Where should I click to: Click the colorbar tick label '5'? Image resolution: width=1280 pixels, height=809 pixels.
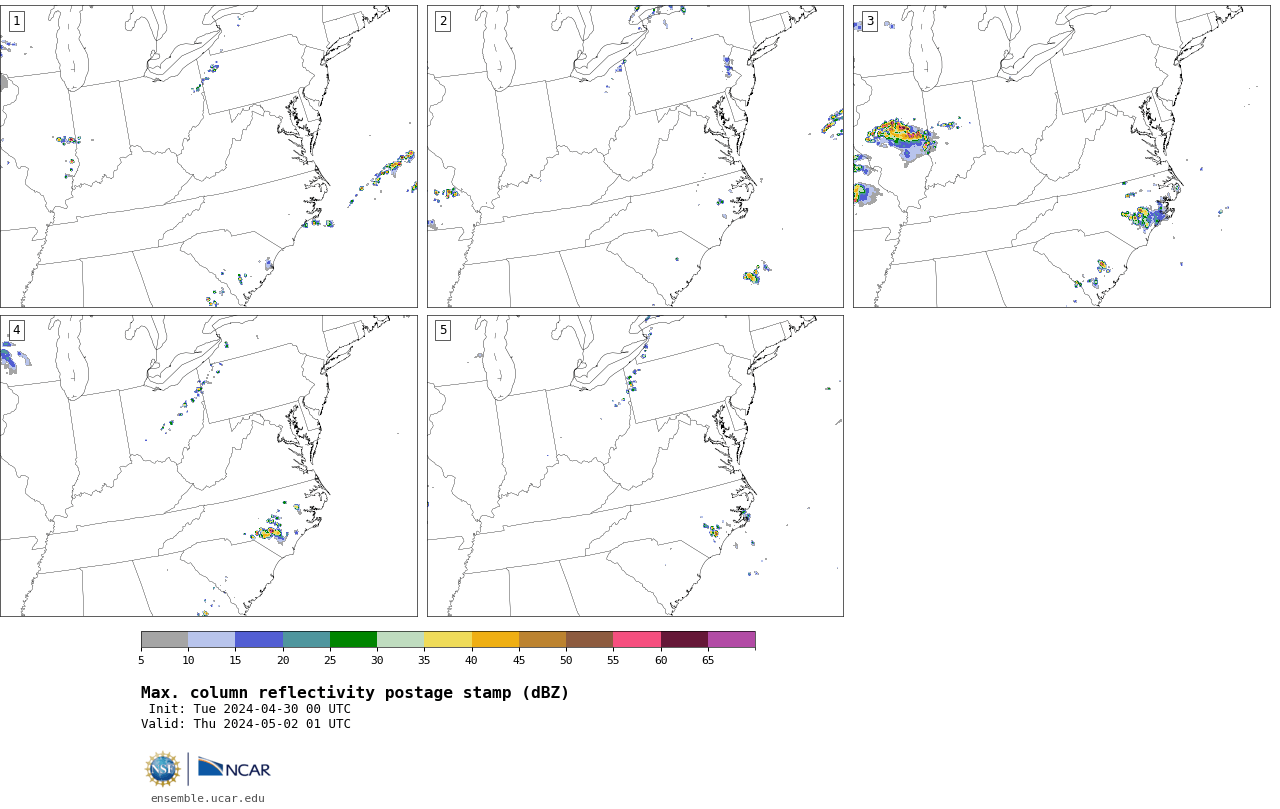(x=141, y=660)
